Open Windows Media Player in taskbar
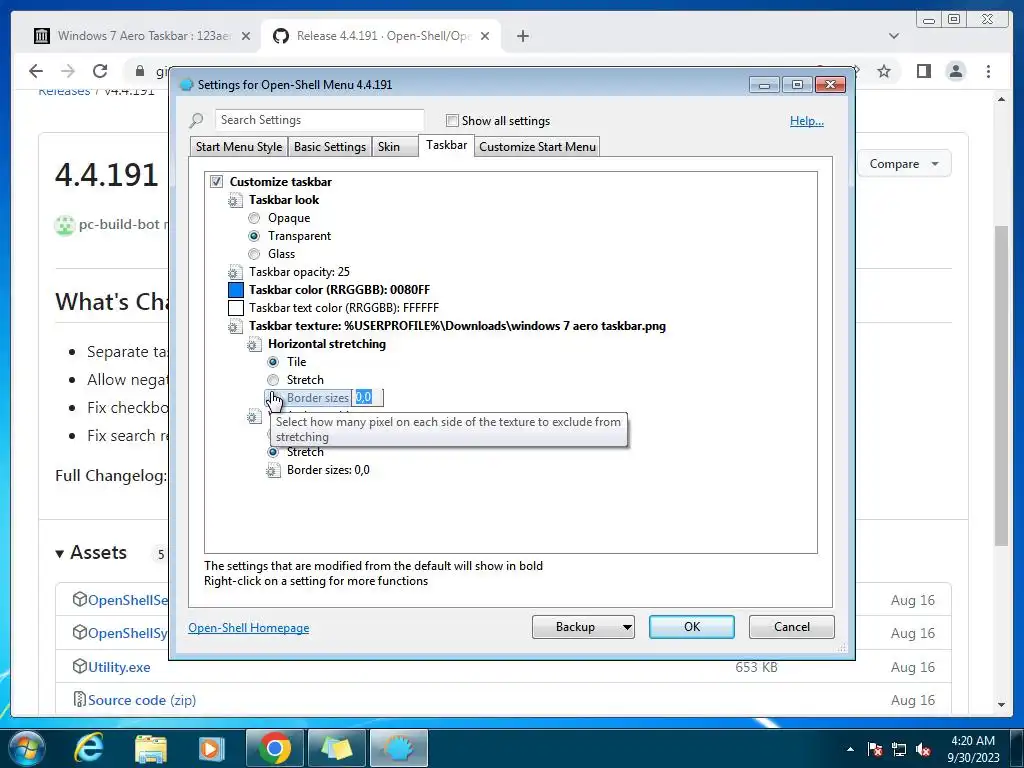 (x=210, y=748)
